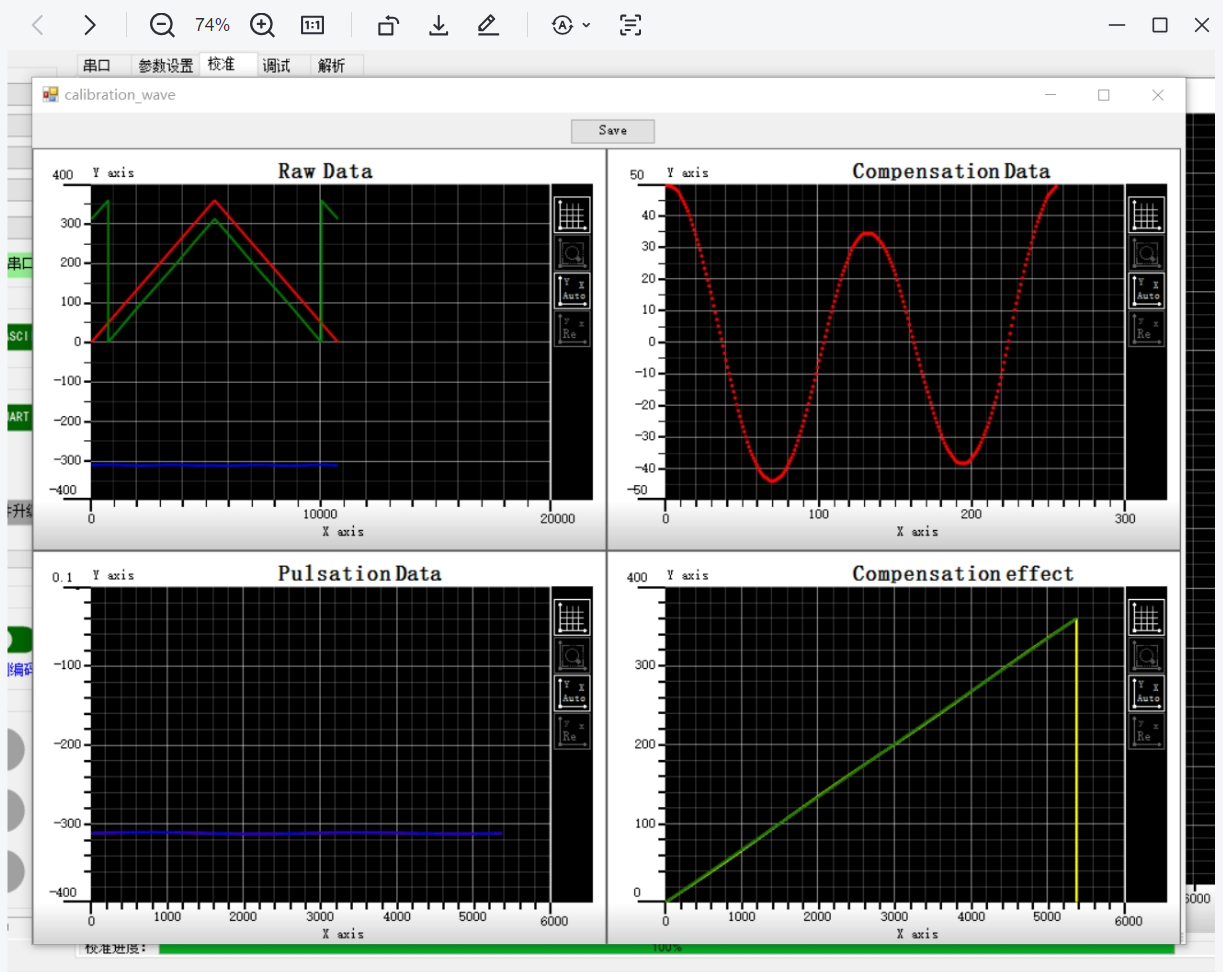Go to previous image in viewer
This screenshot has width=1223, height=972.
coord(38,25)
